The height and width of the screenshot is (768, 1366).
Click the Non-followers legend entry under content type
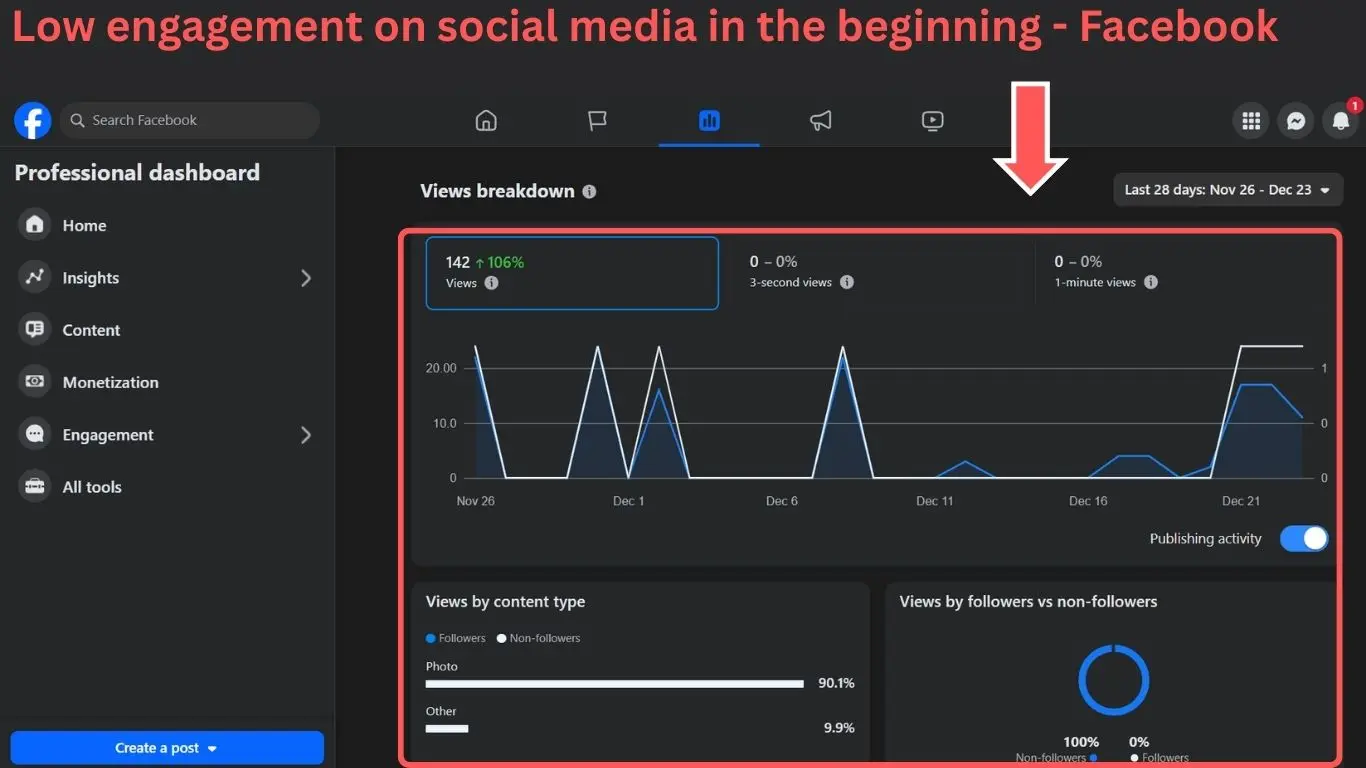pos(539,638)
